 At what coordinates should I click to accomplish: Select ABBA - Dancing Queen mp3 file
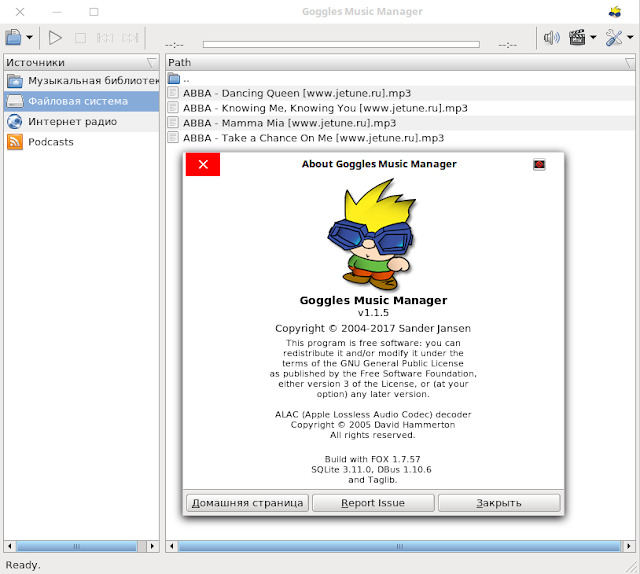(400, 93)
